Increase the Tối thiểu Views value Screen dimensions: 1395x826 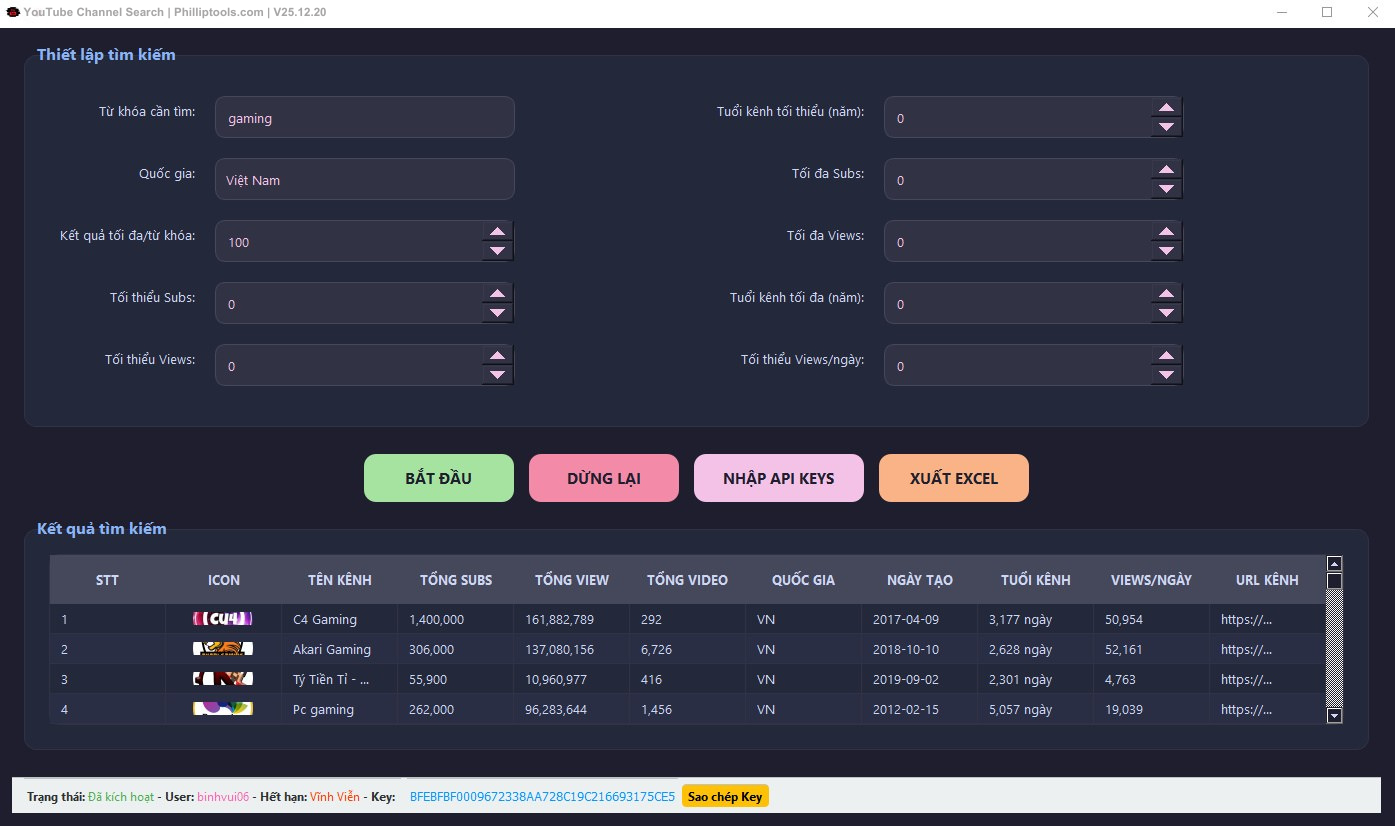497,356
